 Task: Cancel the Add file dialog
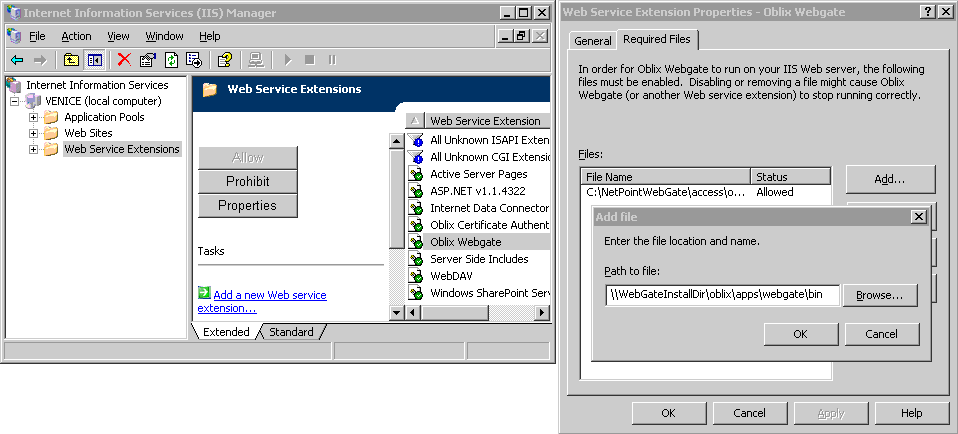click(x=882, y=334)
